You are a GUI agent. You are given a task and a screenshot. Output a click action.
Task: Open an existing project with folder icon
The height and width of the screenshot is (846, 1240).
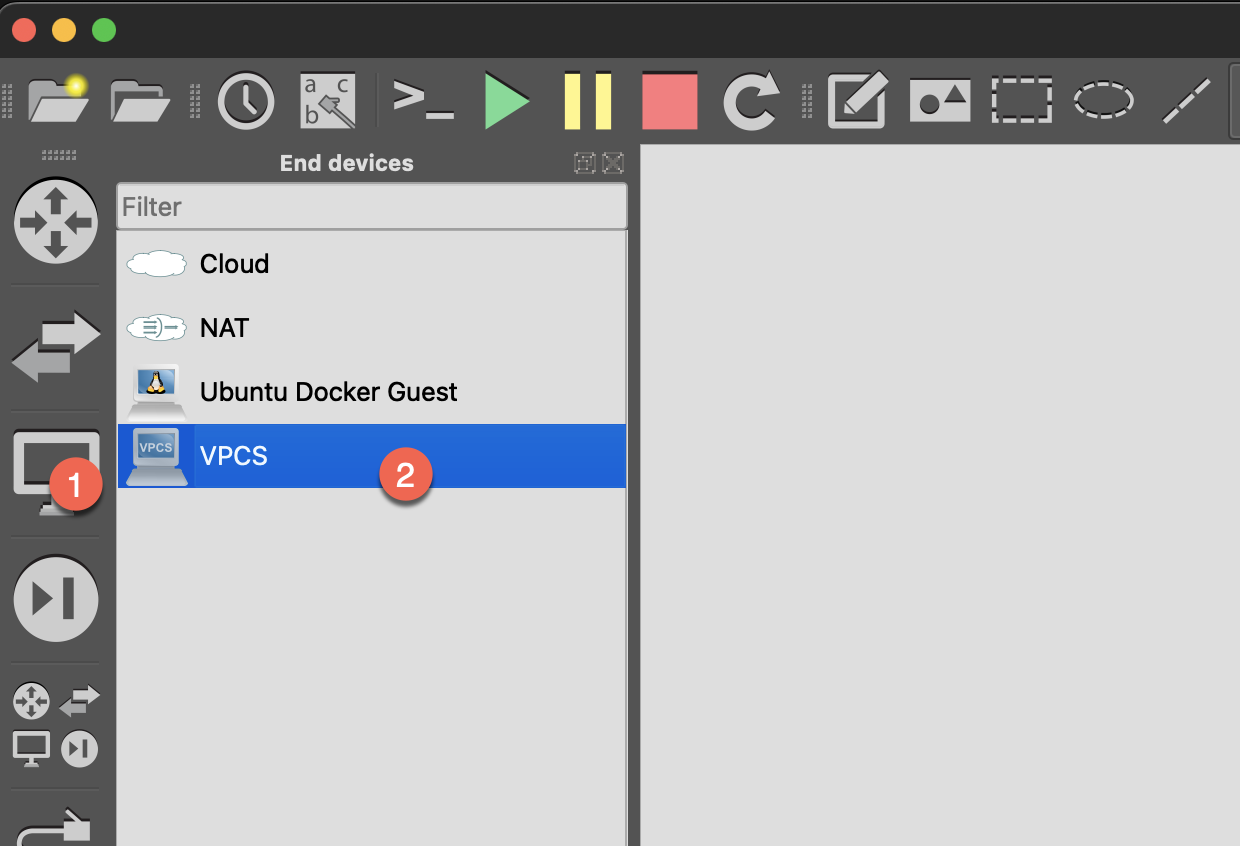click(139, 100)
